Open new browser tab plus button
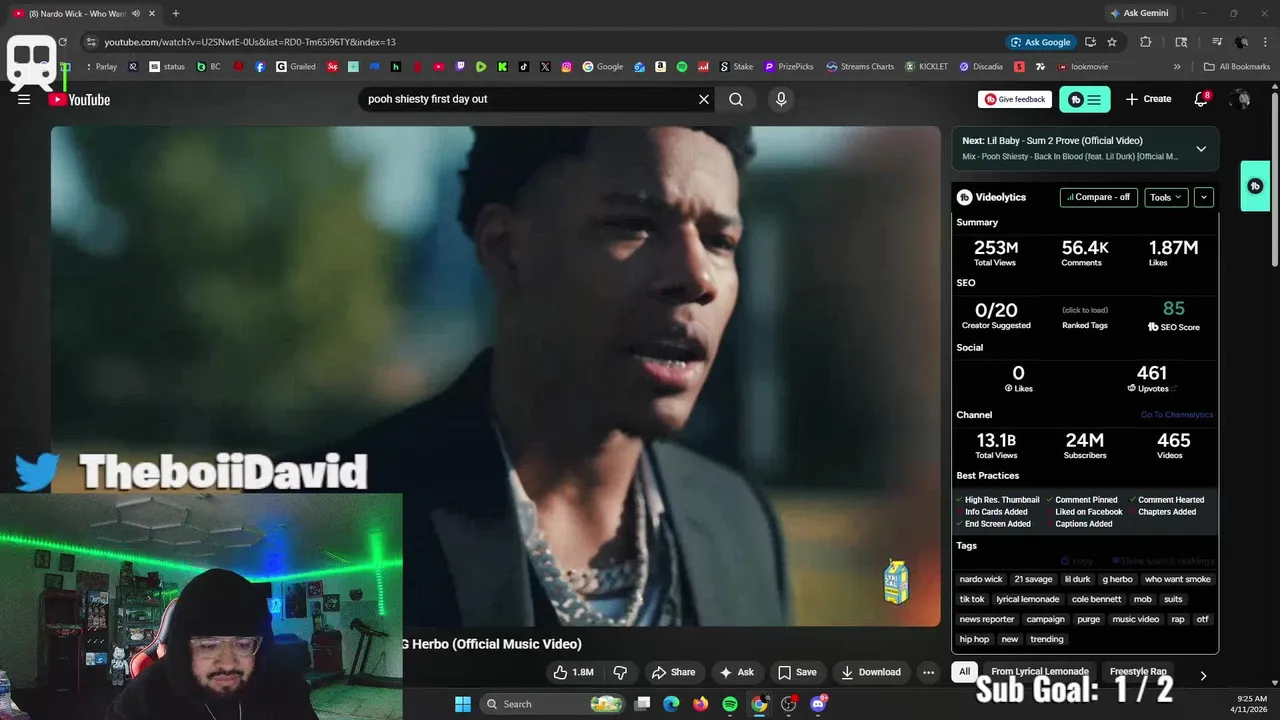Viewport: 1280px width, 720px height. coord(176,13)
